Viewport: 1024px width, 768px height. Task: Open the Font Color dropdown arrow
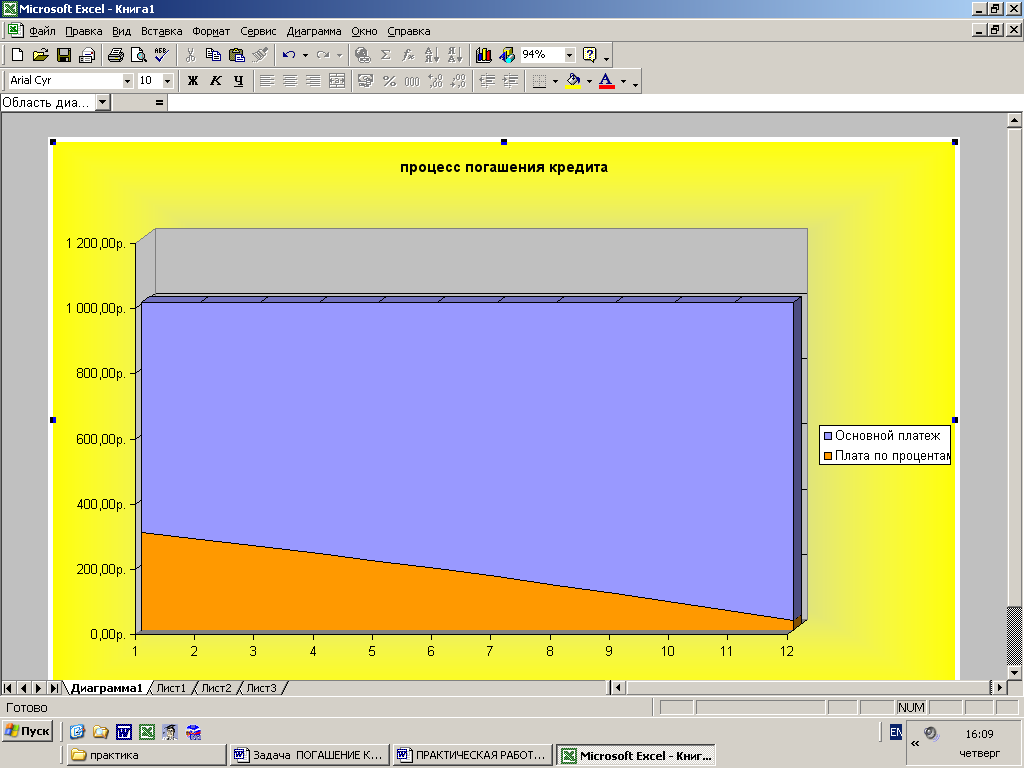point(623,81)
